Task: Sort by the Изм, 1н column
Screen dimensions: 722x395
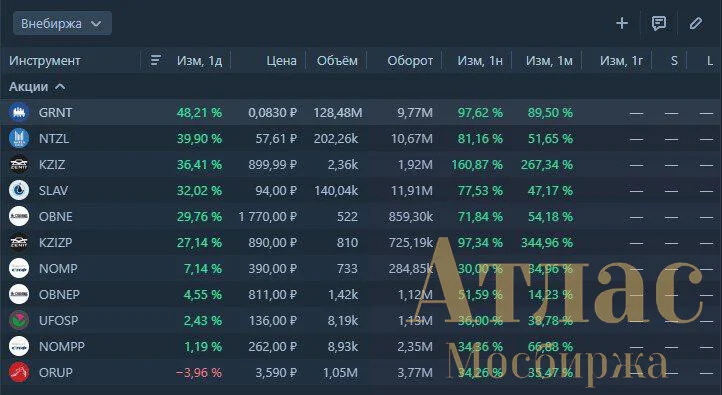Action: [479, 61]
